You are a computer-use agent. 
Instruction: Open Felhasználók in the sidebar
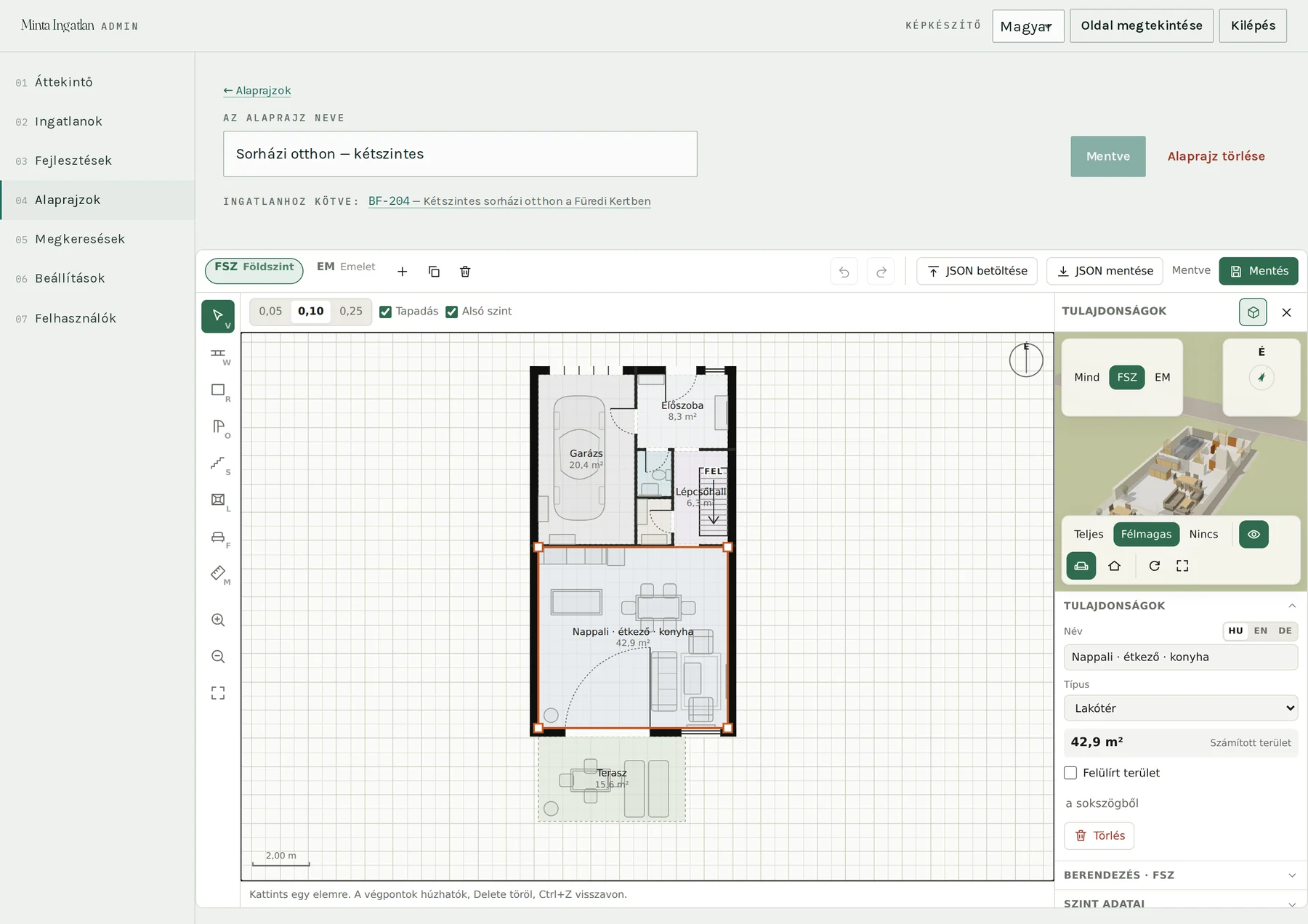click(97, 318)
